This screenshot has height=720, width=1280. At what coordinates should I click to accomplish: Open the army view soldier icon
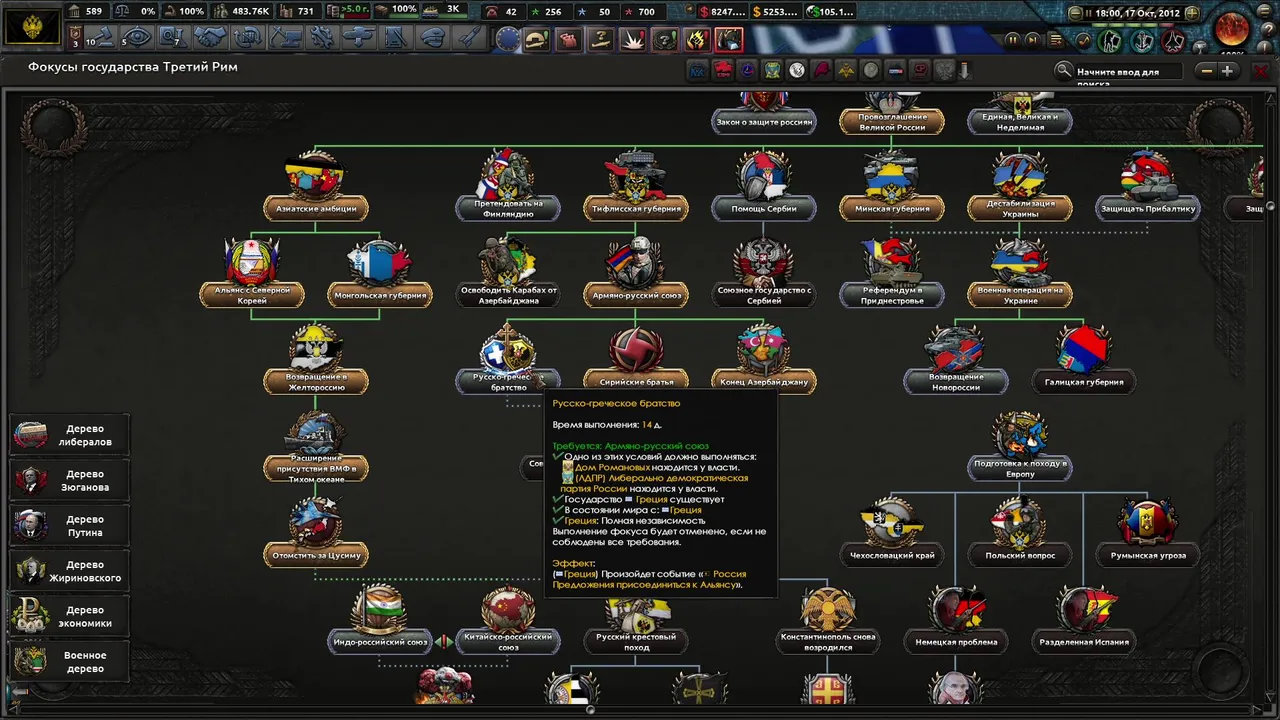click(x=1111, y=41)
